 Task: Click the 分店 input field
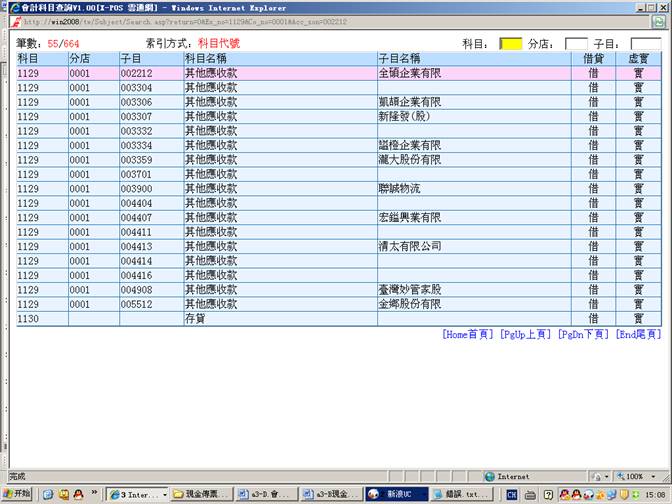point(576,44)
